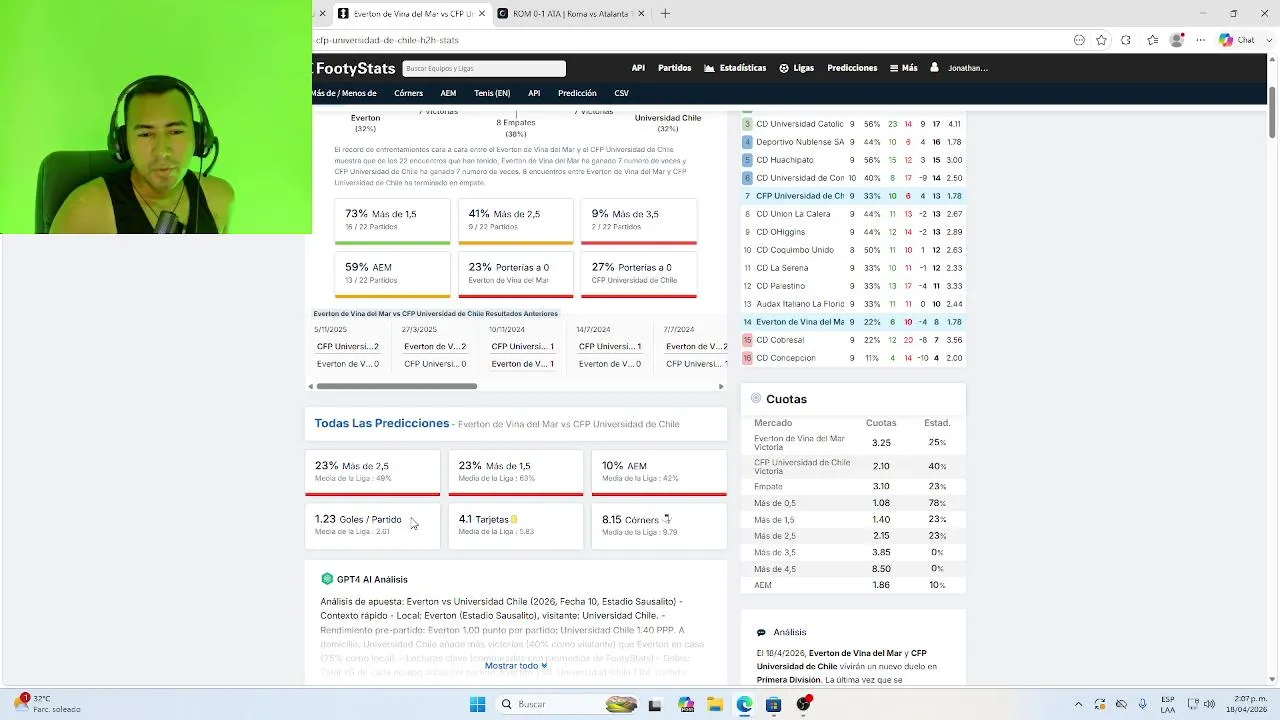The image size is (1280, 720).
Task: Switch to the Roma vs Atalanta browser tab
Action: [570, 14]
